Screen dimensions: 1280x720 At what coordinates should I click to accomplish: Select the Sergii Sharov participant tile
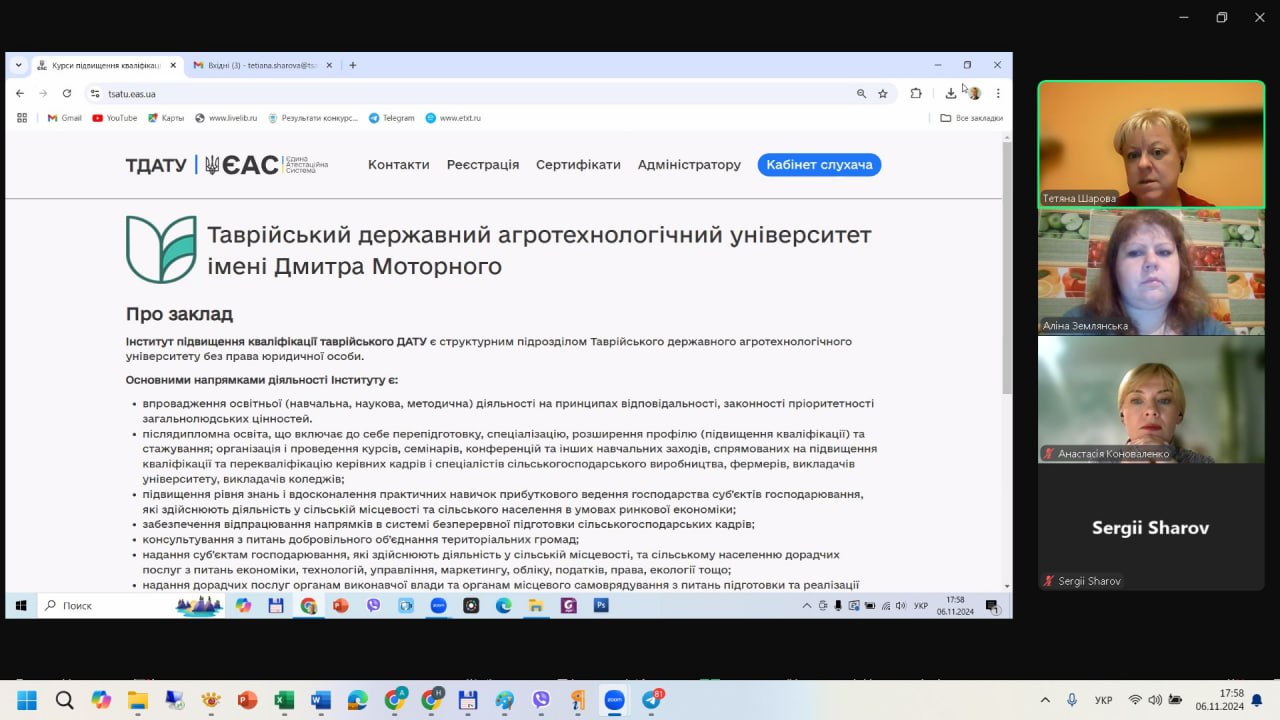click(x=1151, y=527)
